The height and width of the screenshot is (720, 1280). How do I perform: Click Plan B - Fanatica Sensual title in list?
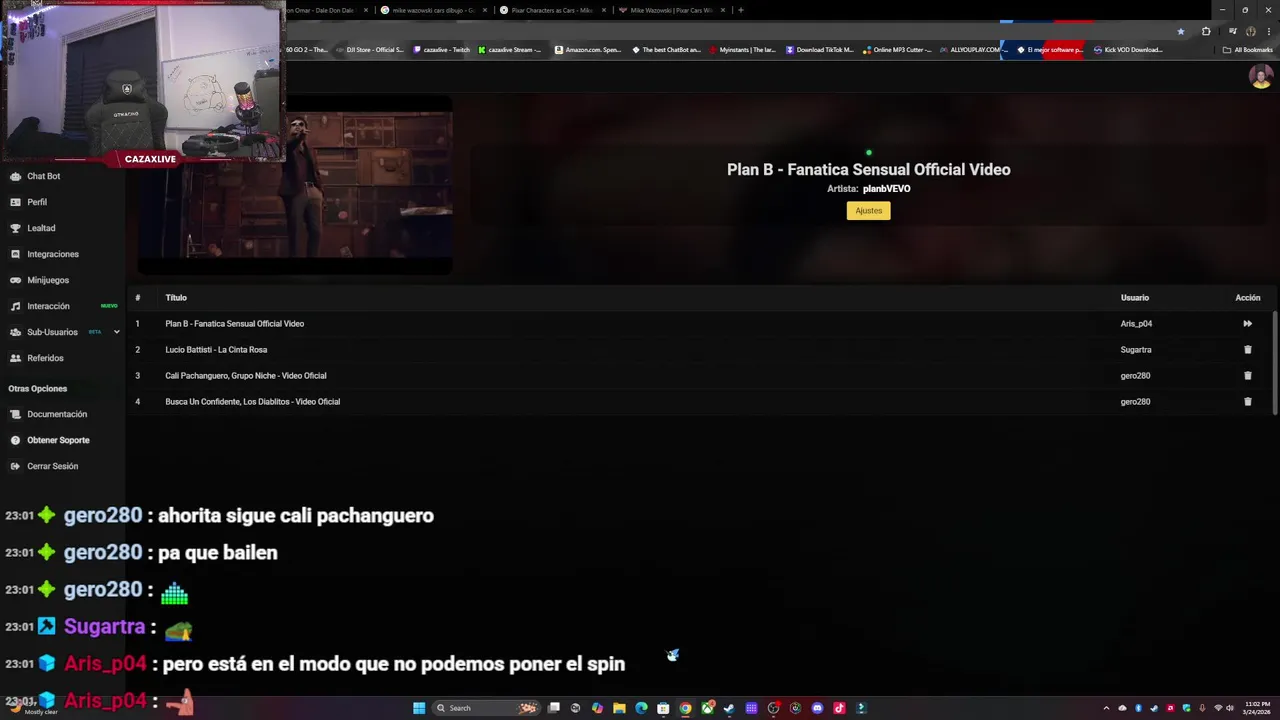click(x=234, y=324)
